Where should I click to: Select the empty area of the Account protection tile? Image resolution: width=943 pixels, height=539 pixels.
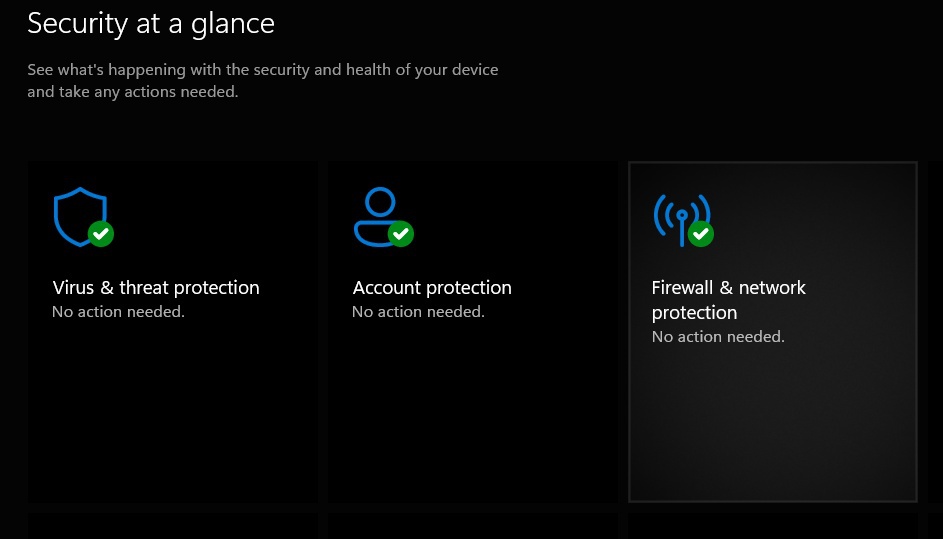coord(472,420)
